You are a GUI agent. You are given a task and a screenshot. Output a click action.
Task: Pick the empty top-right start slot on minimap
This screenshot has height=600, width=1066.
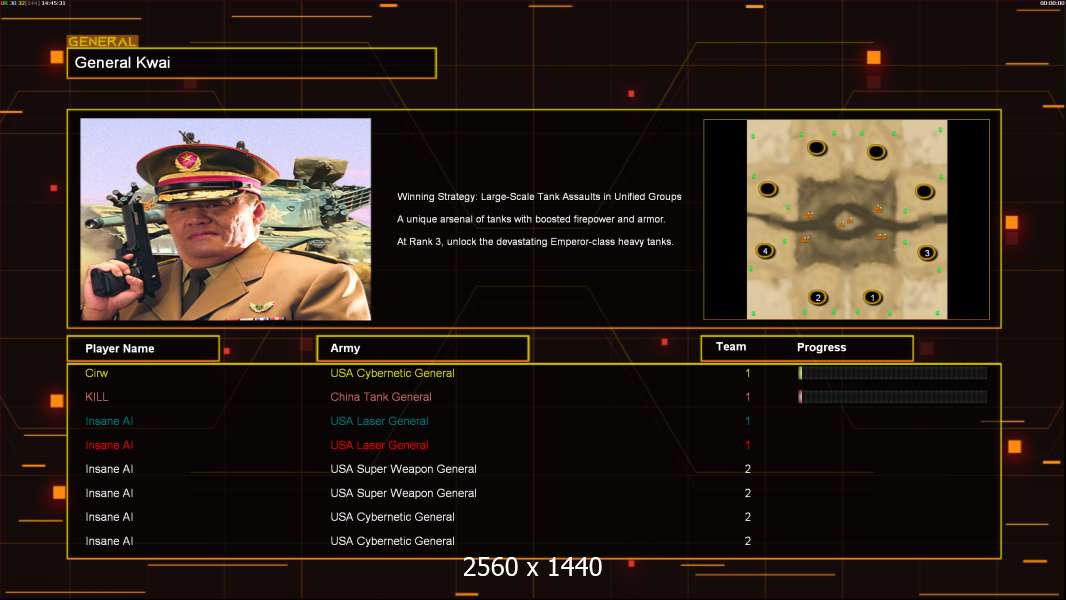(876, 151)
